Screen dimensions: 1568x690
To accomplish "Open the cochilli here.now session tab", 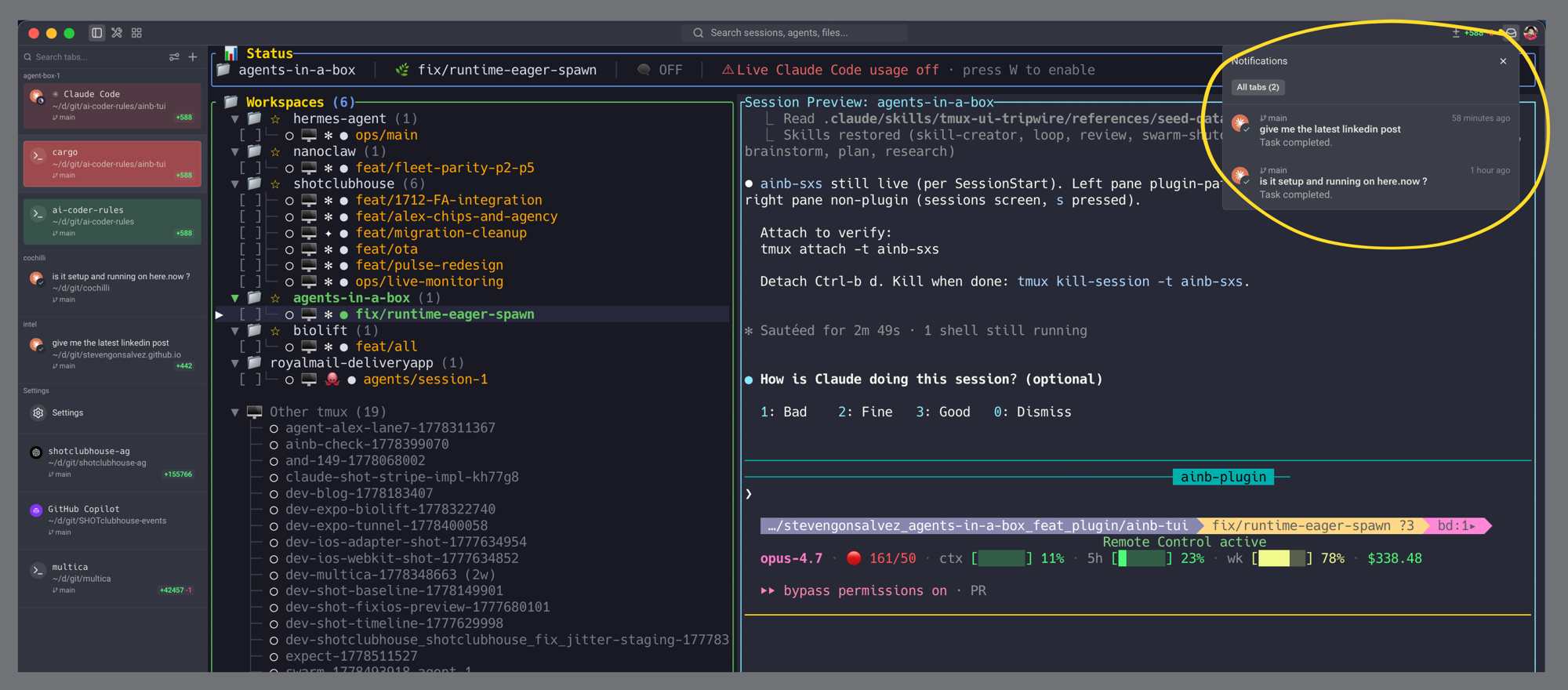I will (112, 288).
